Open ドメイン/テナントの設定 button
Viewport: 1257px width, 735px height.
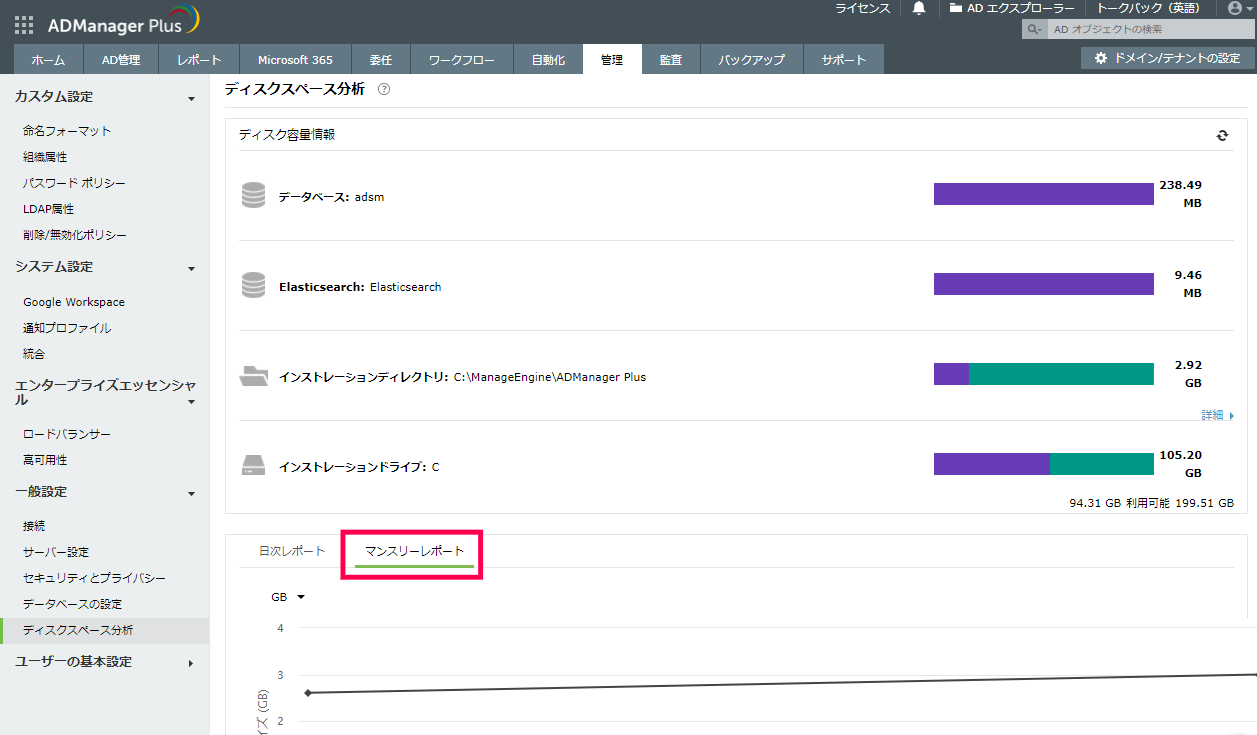1168,58
